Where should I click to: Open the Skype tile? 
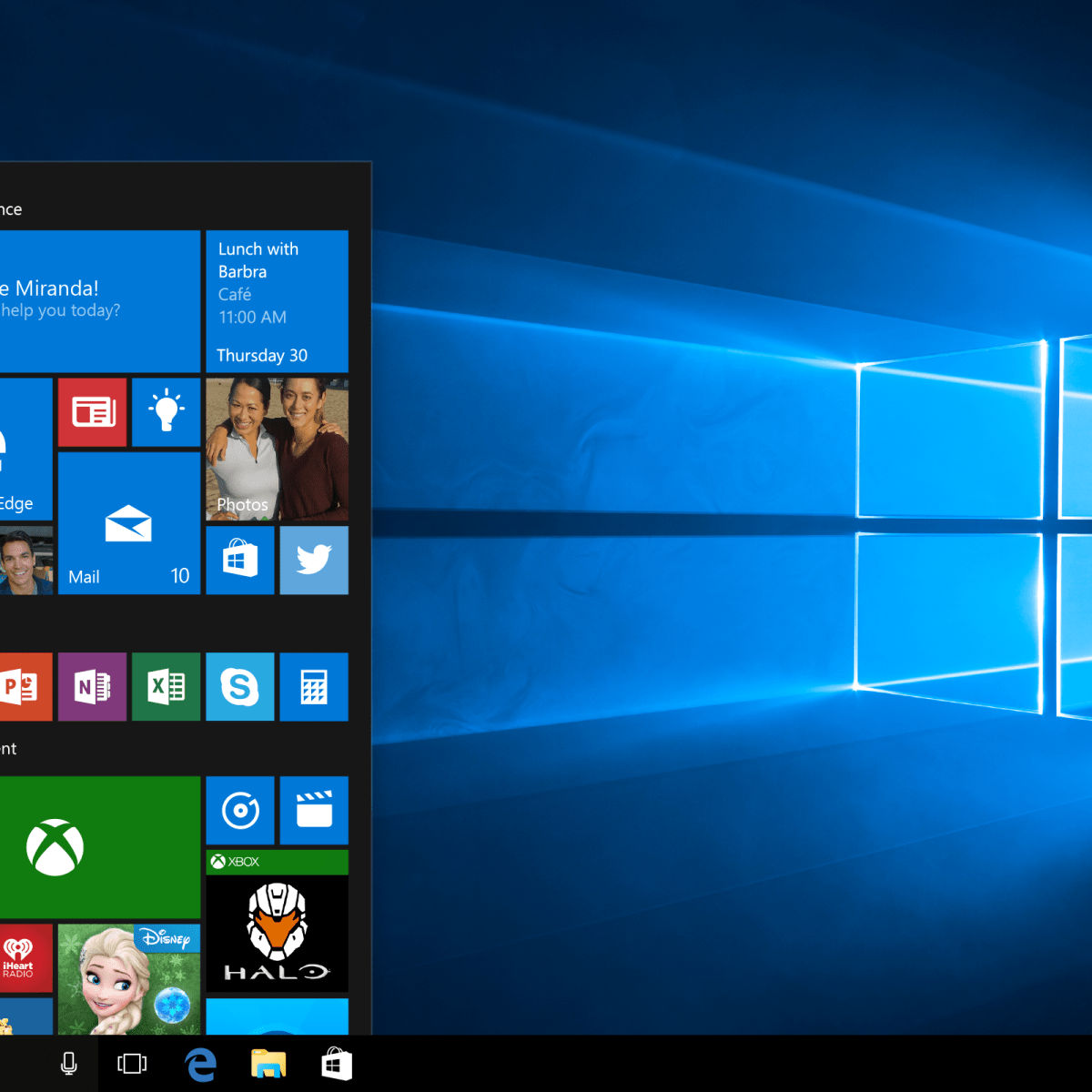pyautogui.click(x=240, y=686)
